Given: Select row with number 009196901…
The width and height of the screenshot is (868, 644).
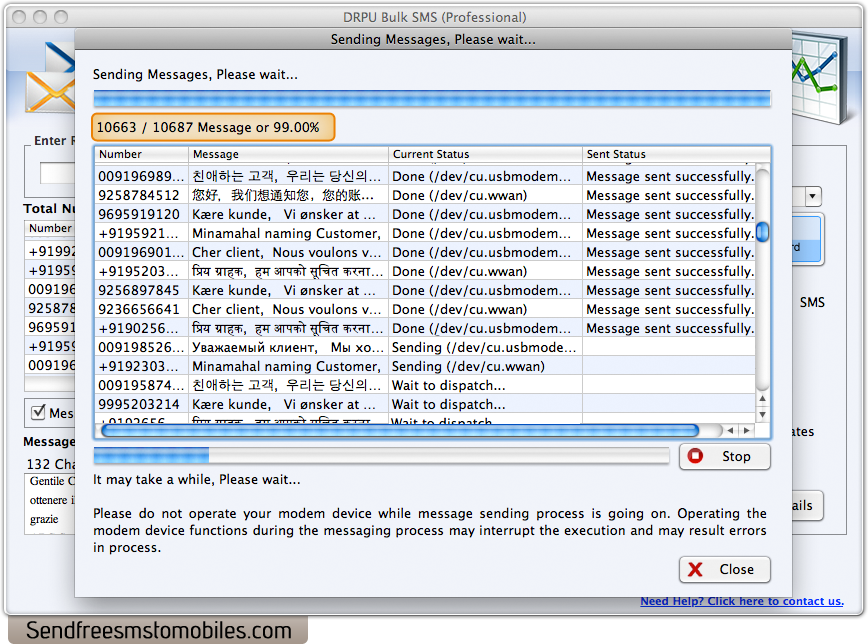Looking at the screenshot, I should (425, 253).
